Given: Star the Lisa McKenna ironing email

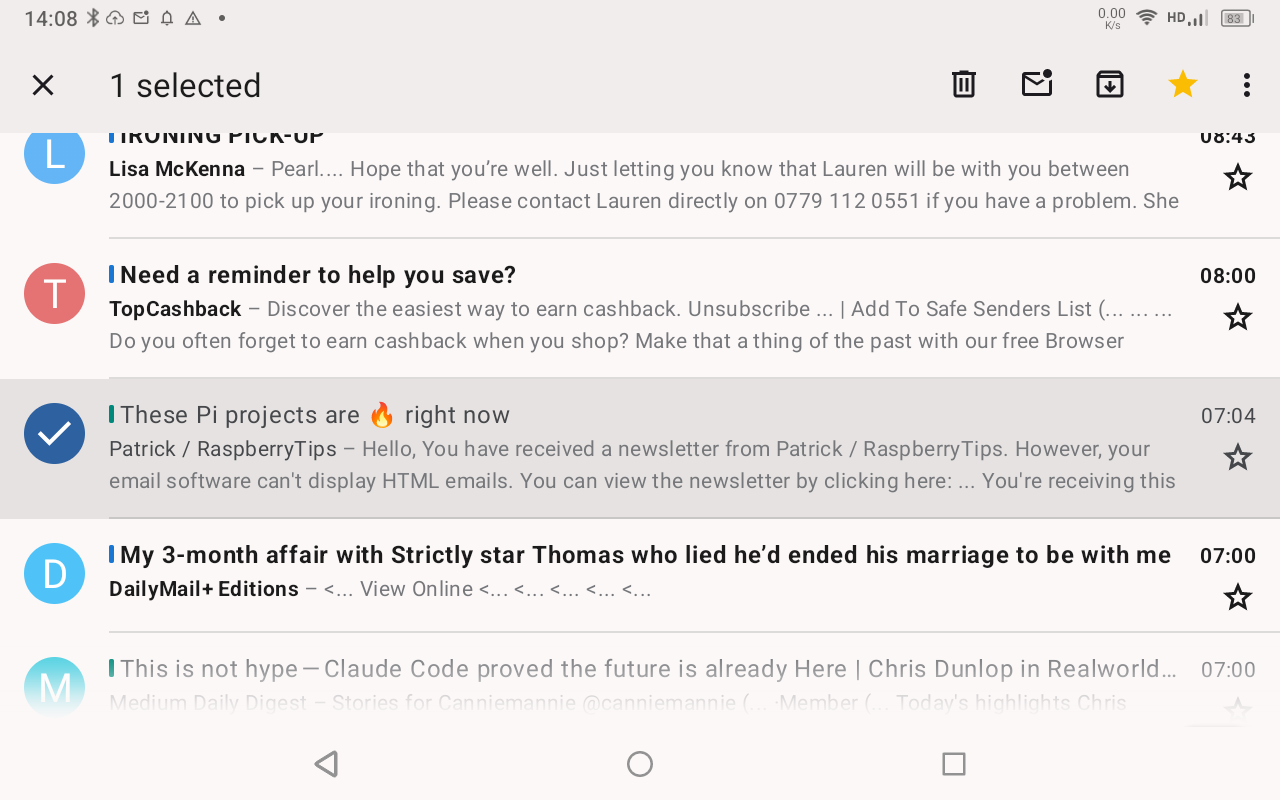Looking at the screenshot, I should (1238, 178).
